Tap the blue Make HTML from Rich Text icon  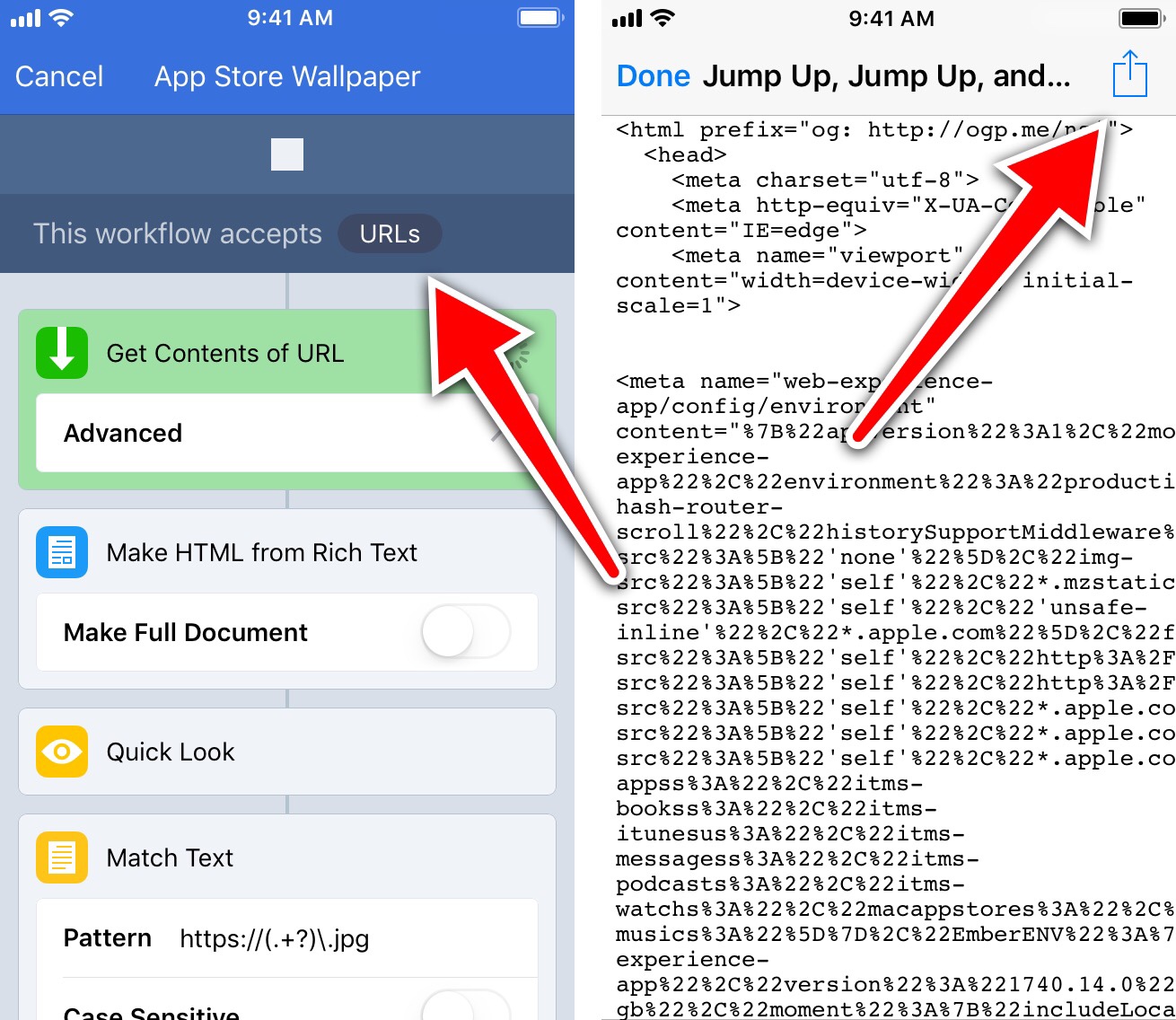(62, 552)
